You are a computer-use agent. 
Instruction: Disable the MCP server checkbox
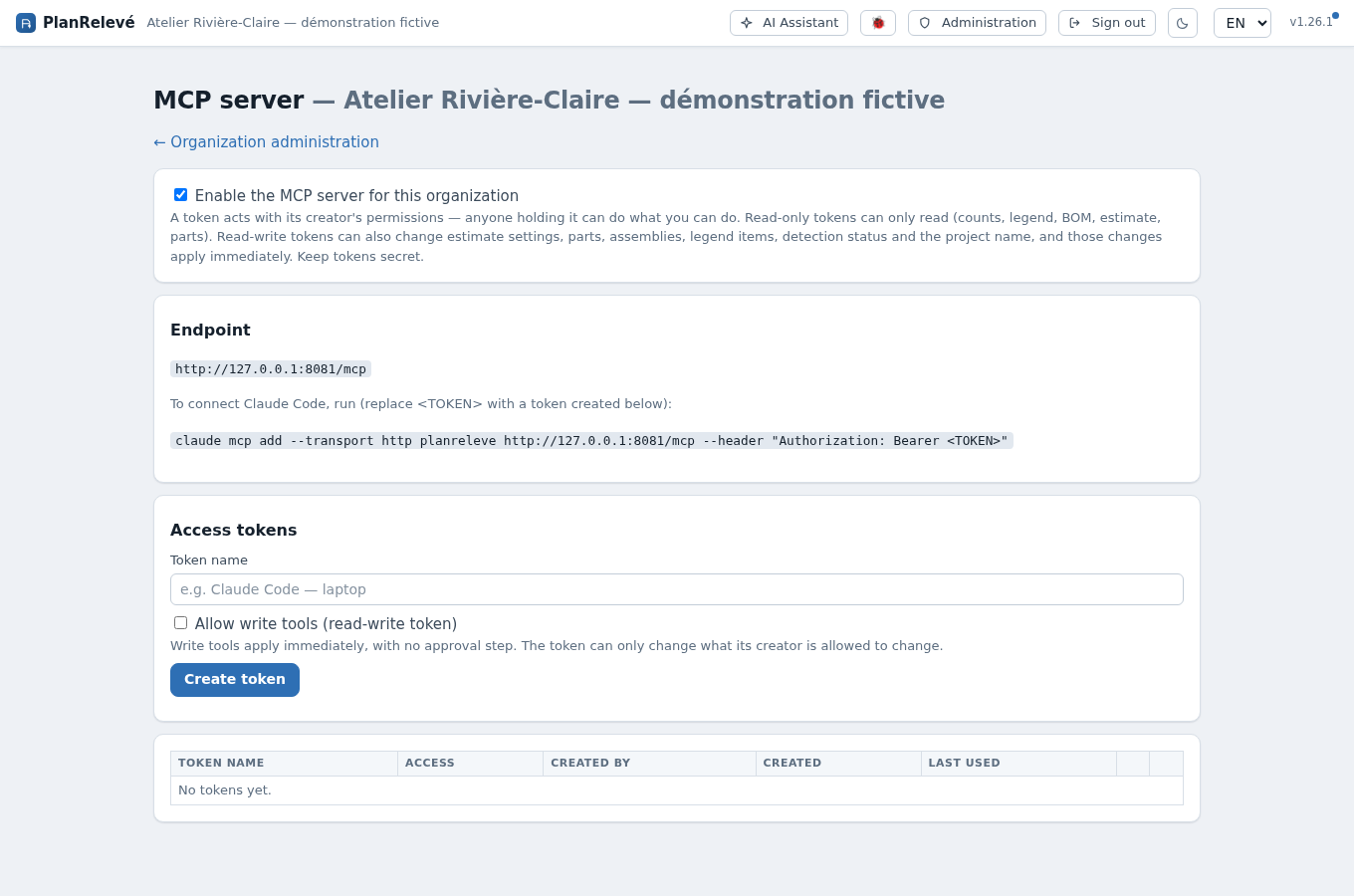[x=180, y=195]
